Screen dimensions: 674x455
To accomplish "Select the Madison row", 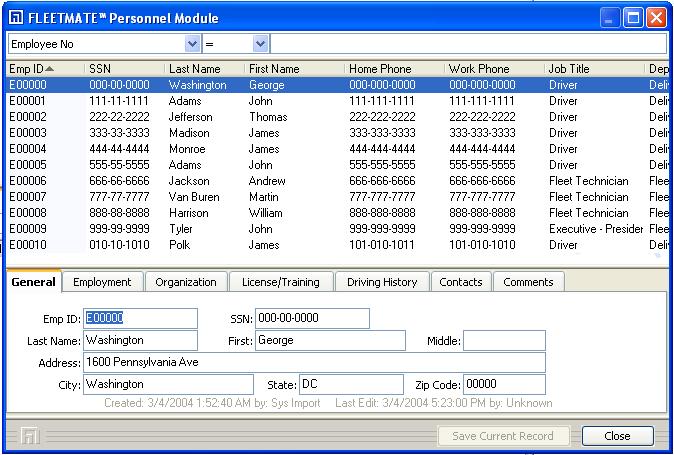I will (337, 133).
